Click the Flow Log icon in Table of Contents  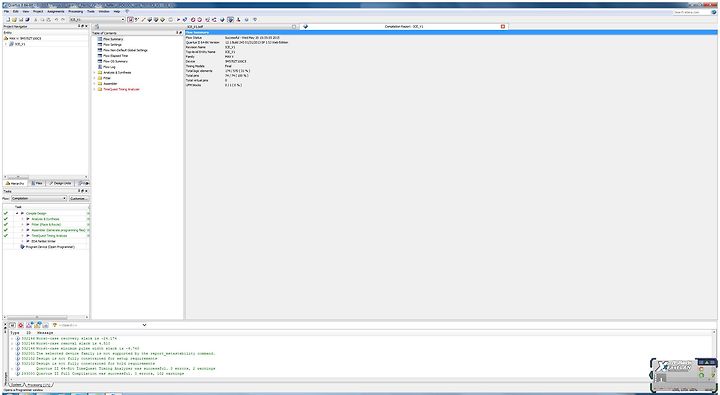pyautogui.click(x=100, y=67)
